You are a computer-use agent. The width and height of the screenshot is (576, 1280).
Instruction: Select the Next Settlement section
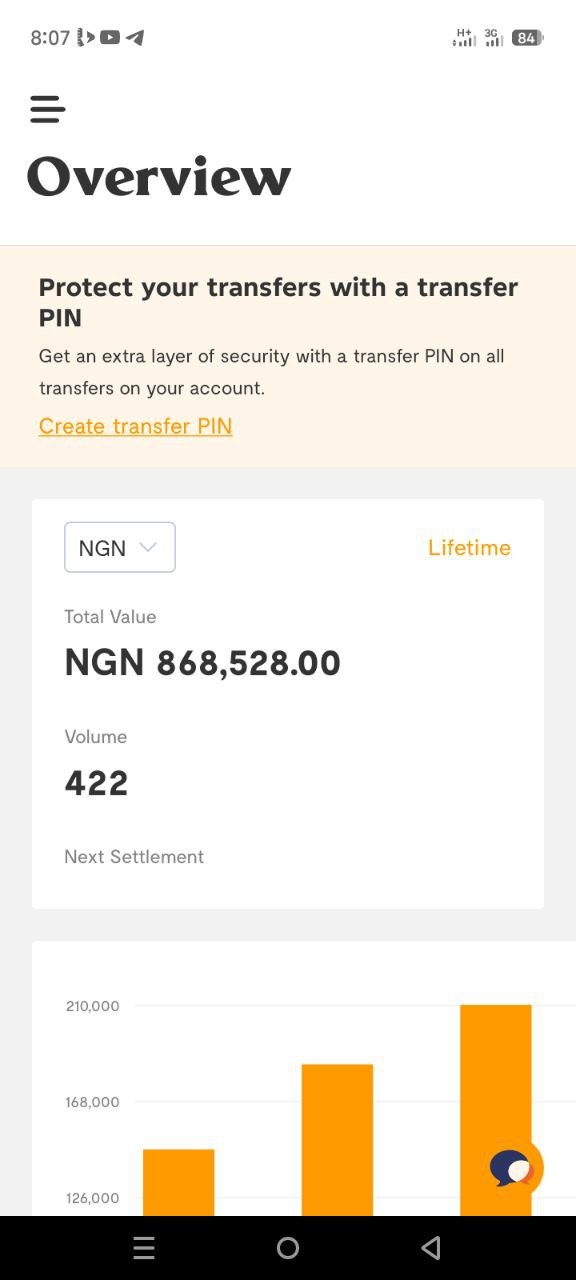(133, 856)
